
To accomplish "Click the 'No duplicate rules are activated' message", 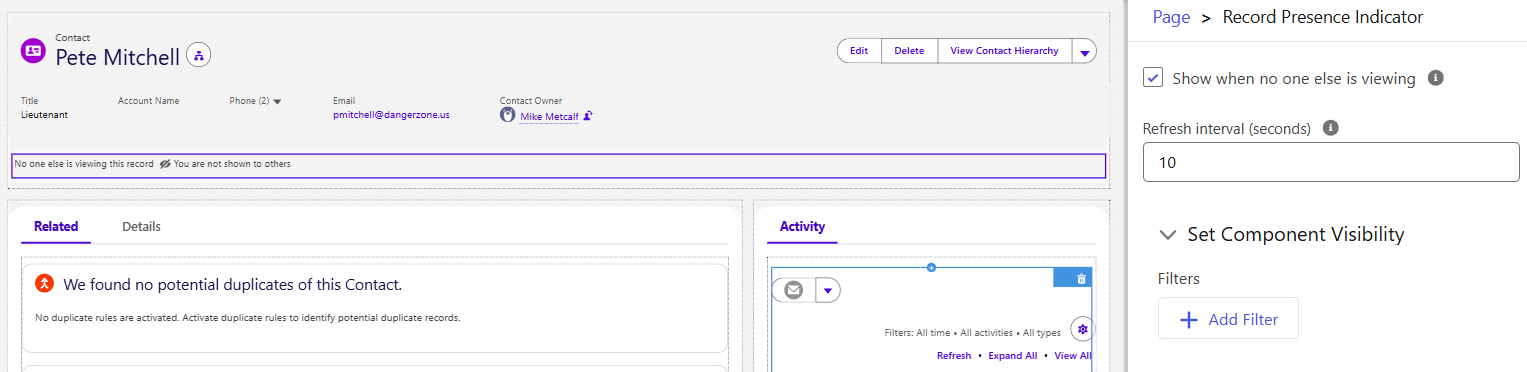I will 248,318.
